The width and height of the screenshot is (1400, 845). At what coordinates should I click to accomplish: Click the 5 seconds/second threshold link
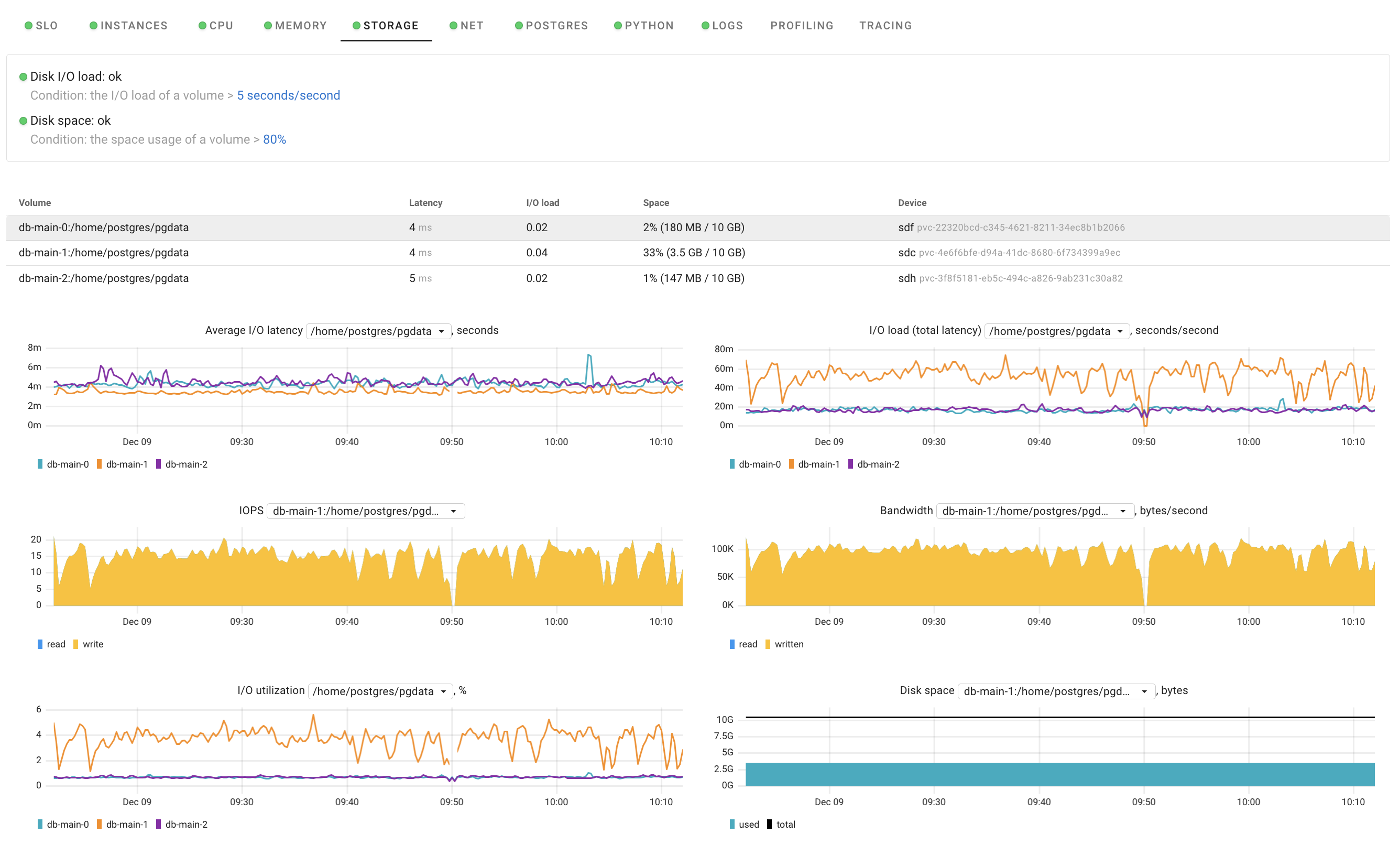289,95
